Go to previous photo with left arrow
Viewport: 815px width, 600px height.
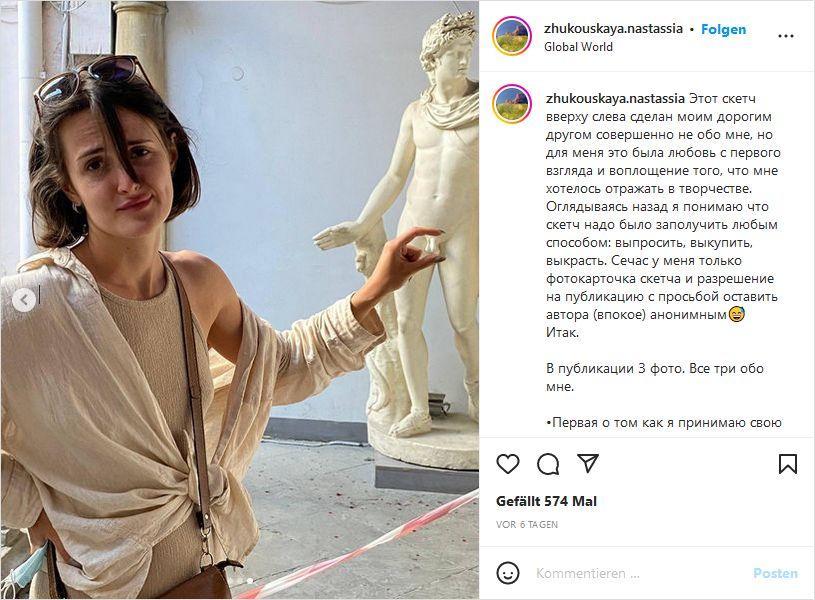point(24,300)
